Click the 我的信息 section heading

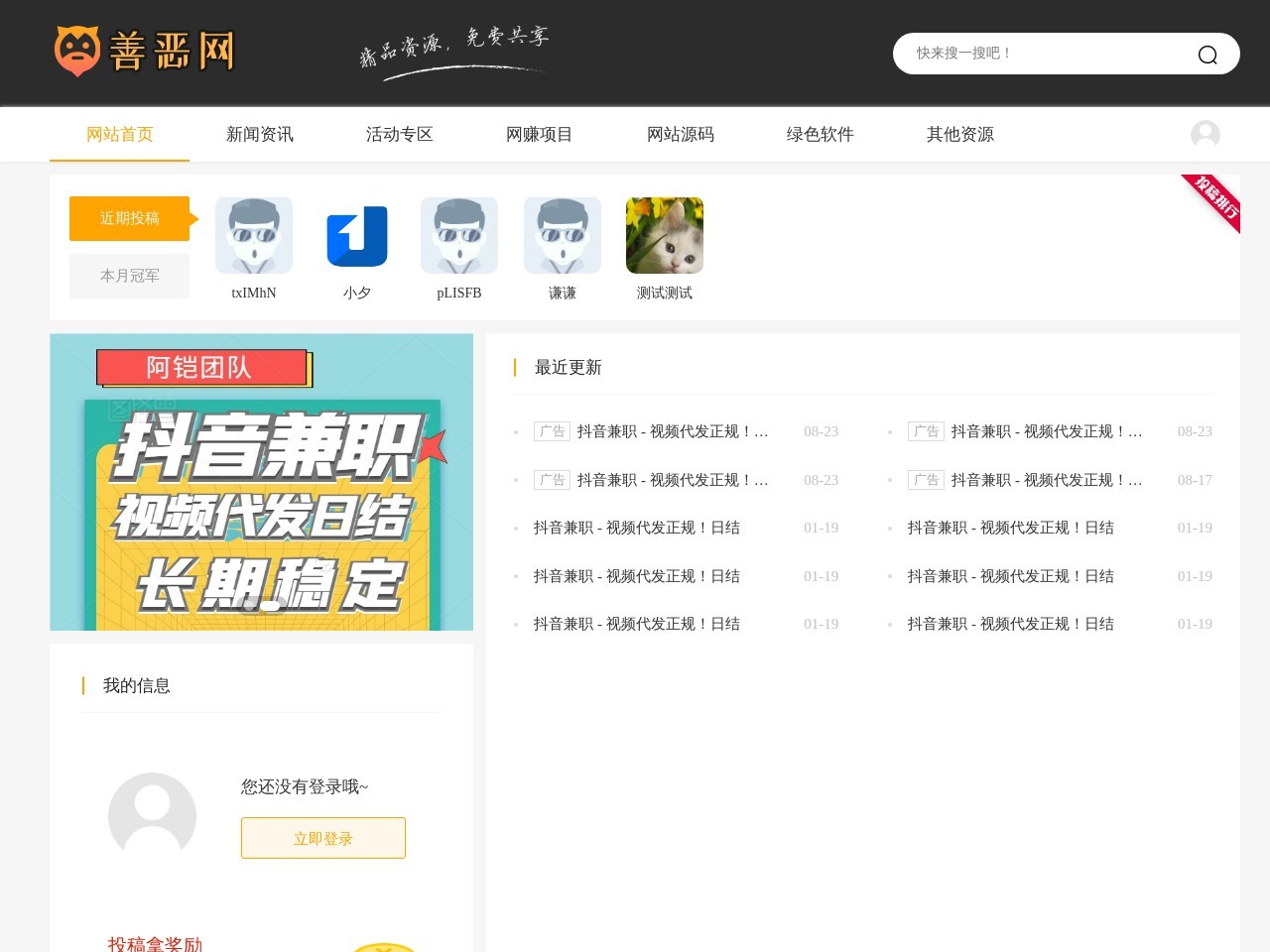click(137, 685)
